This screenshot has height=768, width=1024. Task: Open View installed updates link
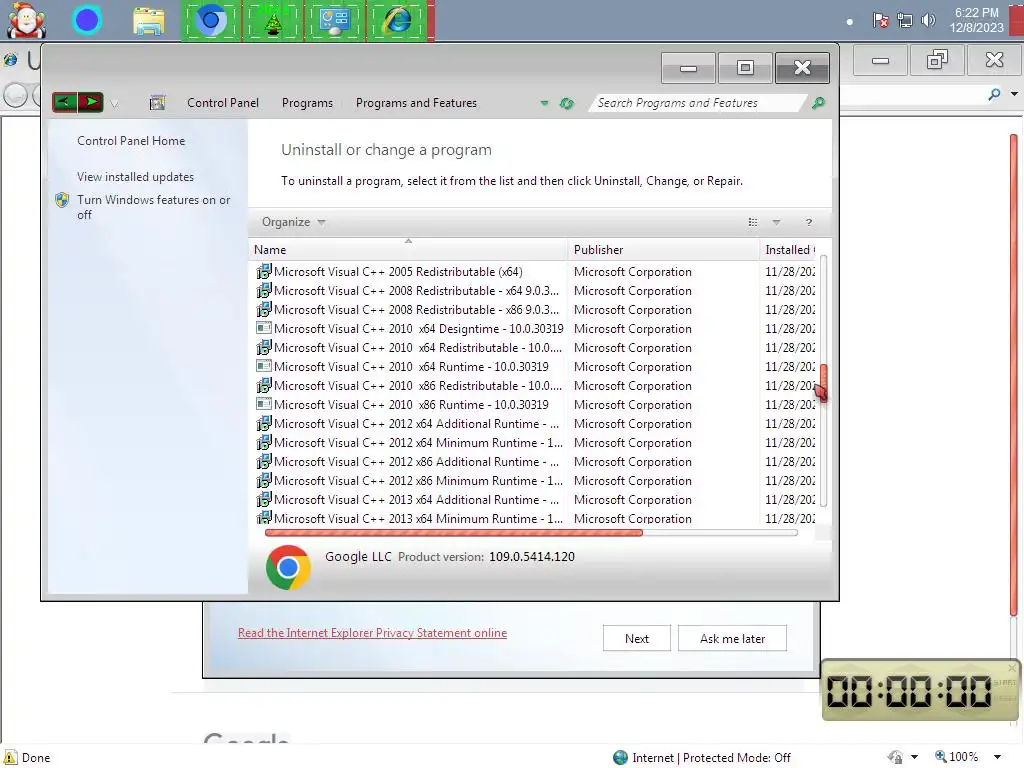click(x=135, y=176)
